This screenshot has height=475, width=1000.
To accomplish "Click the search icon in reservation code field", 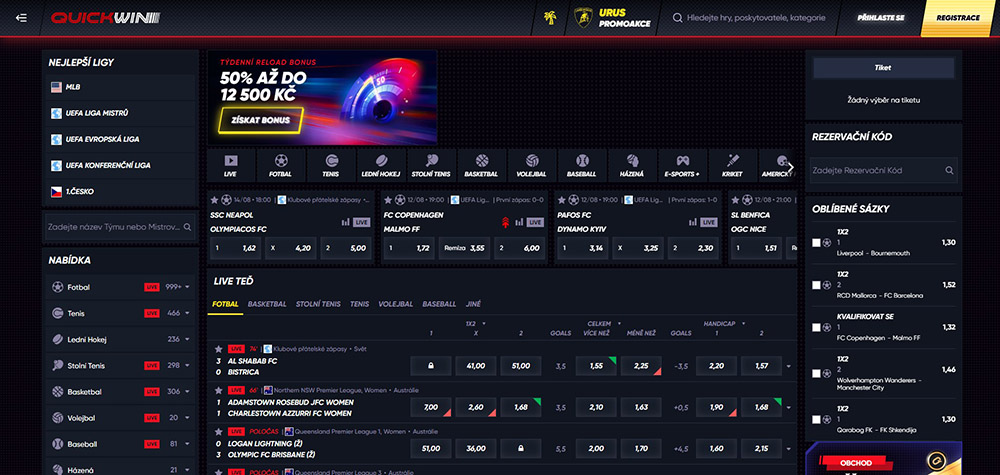I will 949,171.
